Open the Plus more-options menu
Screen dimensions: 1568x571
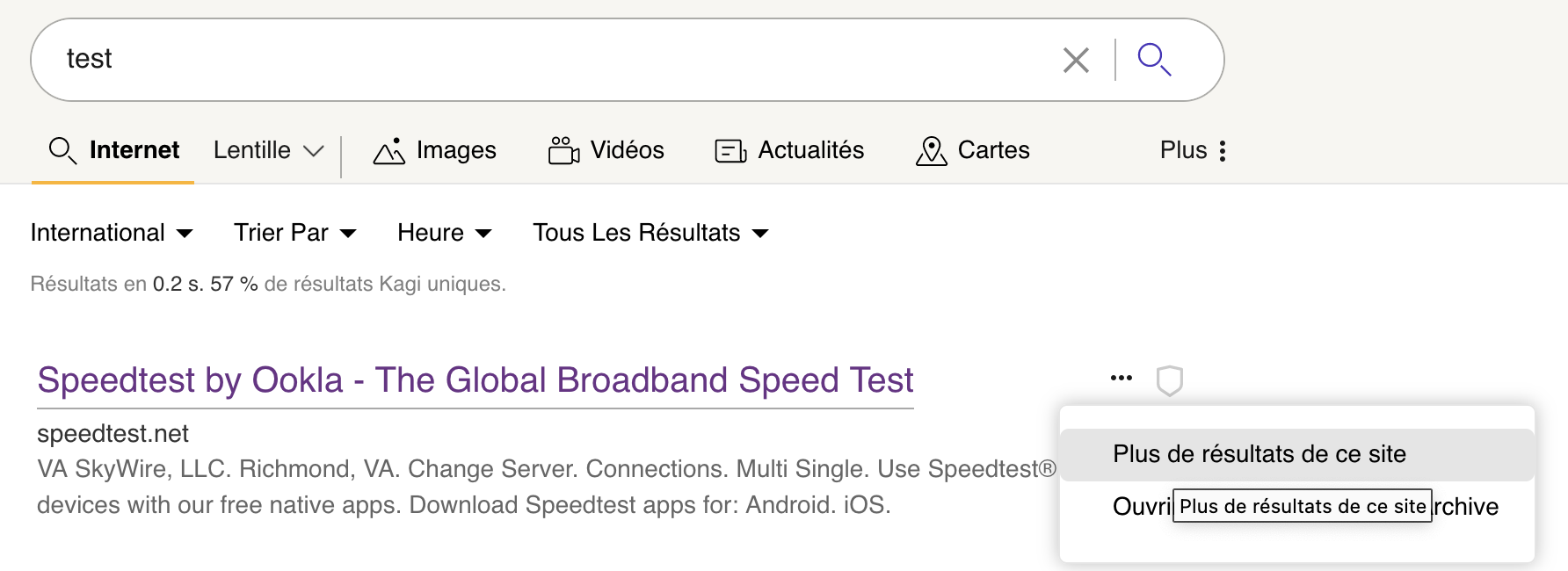click(x=1193, y=150)
